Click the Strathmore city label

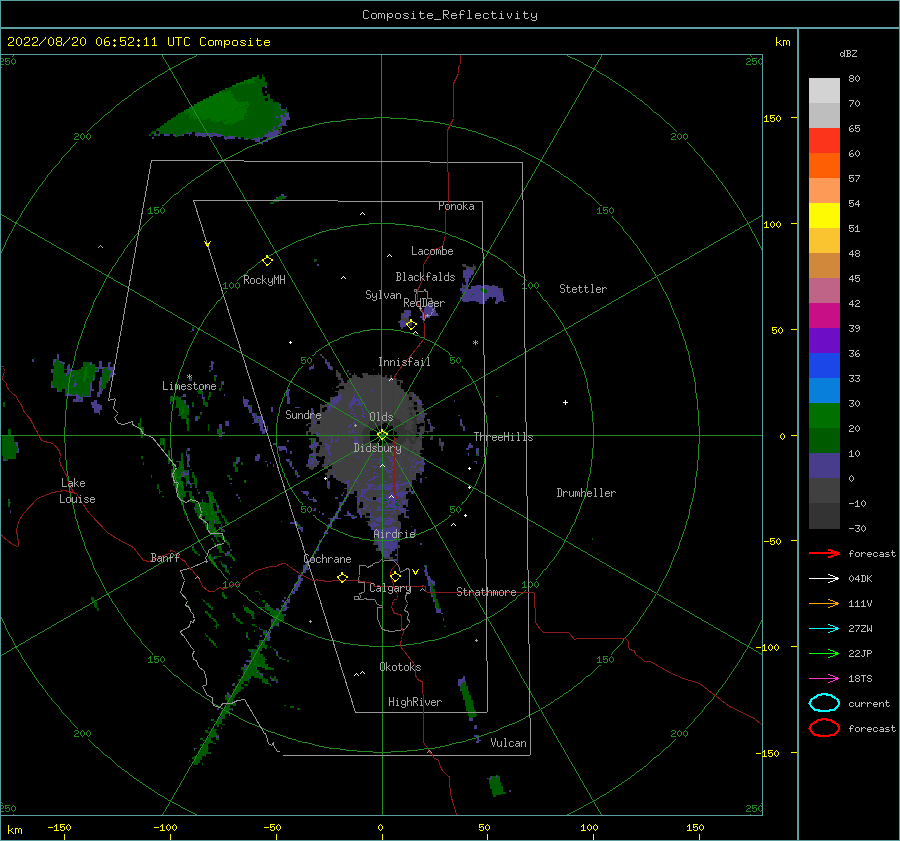tap(486, 592)
